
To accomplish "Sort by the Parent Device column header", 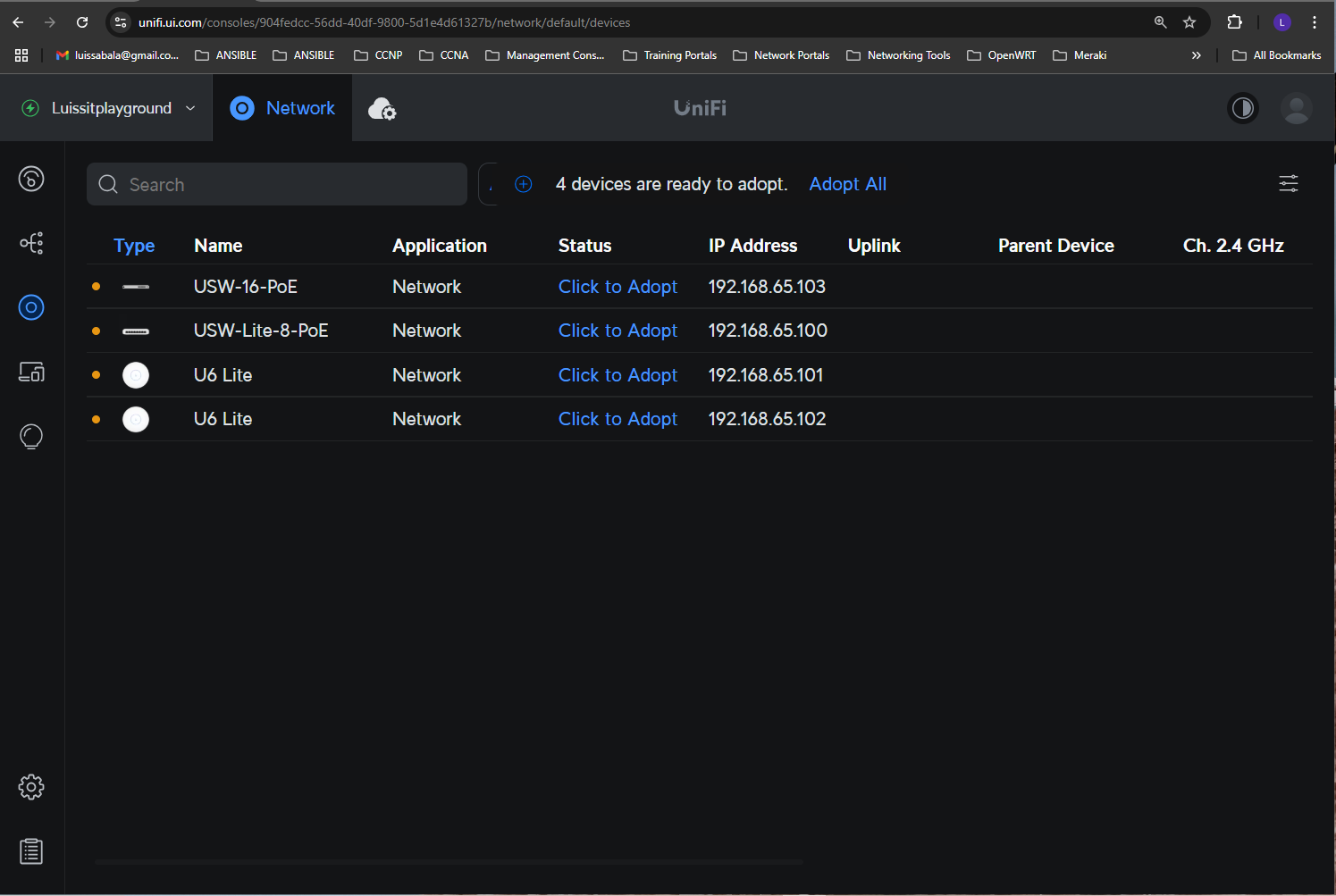I will point(1056,246).
